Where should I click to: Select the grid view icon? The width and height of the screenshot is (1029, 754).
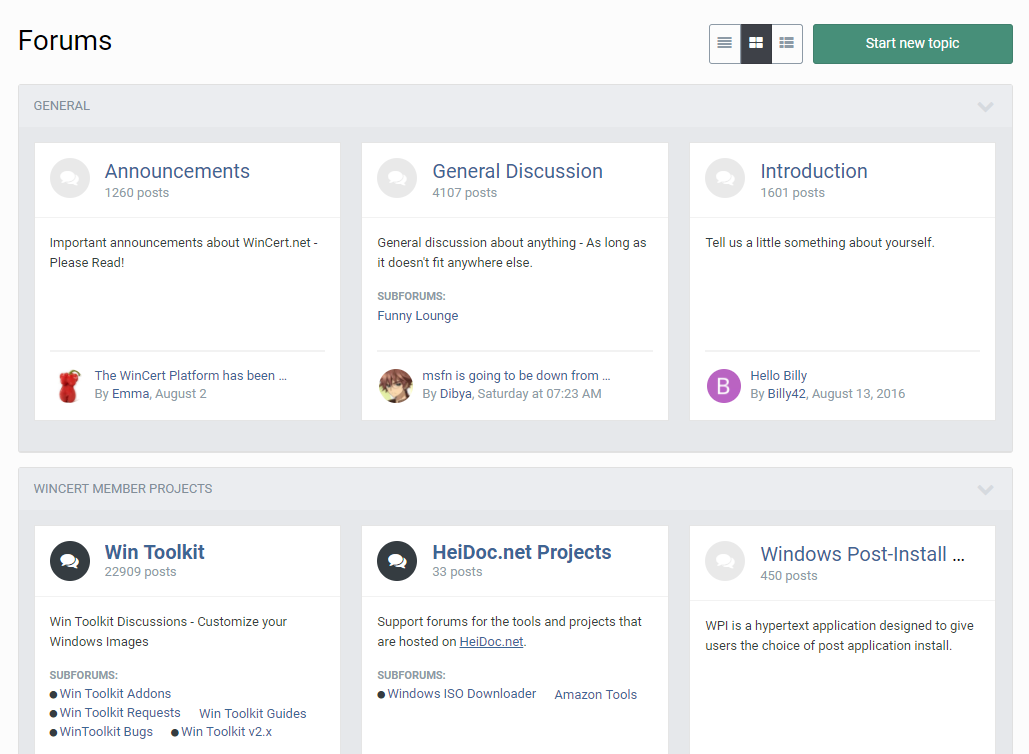756,43
